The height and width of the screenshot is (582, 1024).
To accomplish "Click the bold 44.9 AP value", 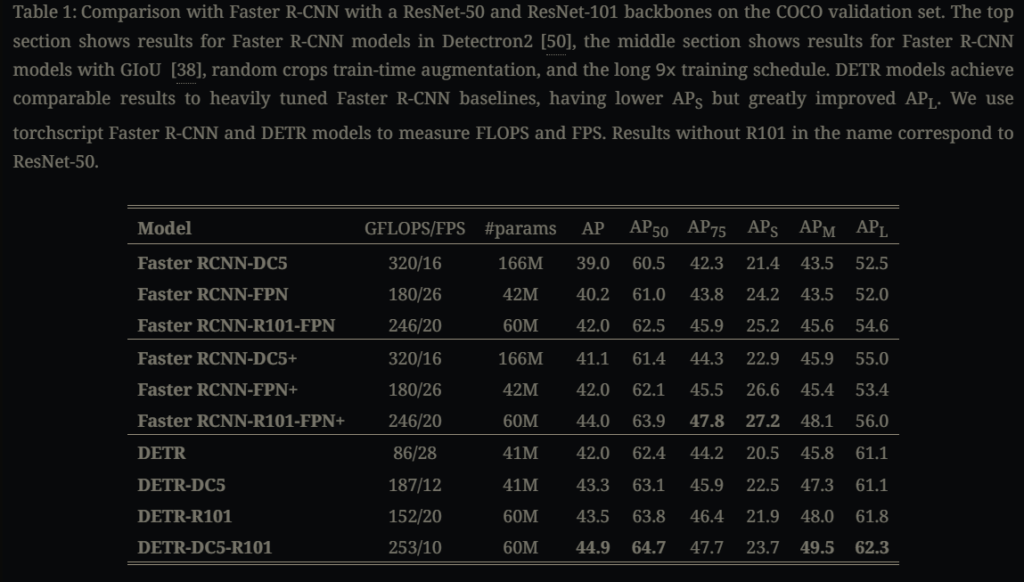I will pos(593,547).
